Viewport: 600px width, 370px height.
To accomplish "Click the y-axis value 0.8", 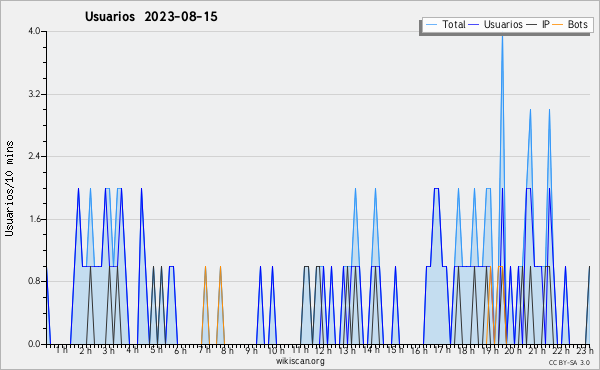I will (34, 281).
